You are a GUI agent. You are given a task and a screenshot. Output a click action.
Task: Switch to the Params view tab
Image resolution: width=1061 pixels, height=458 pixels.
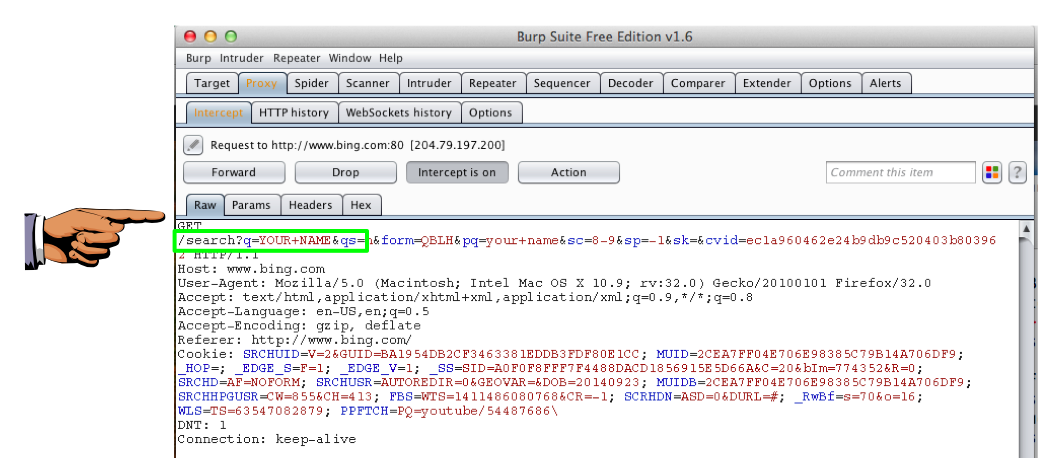[x=251, y=205]
